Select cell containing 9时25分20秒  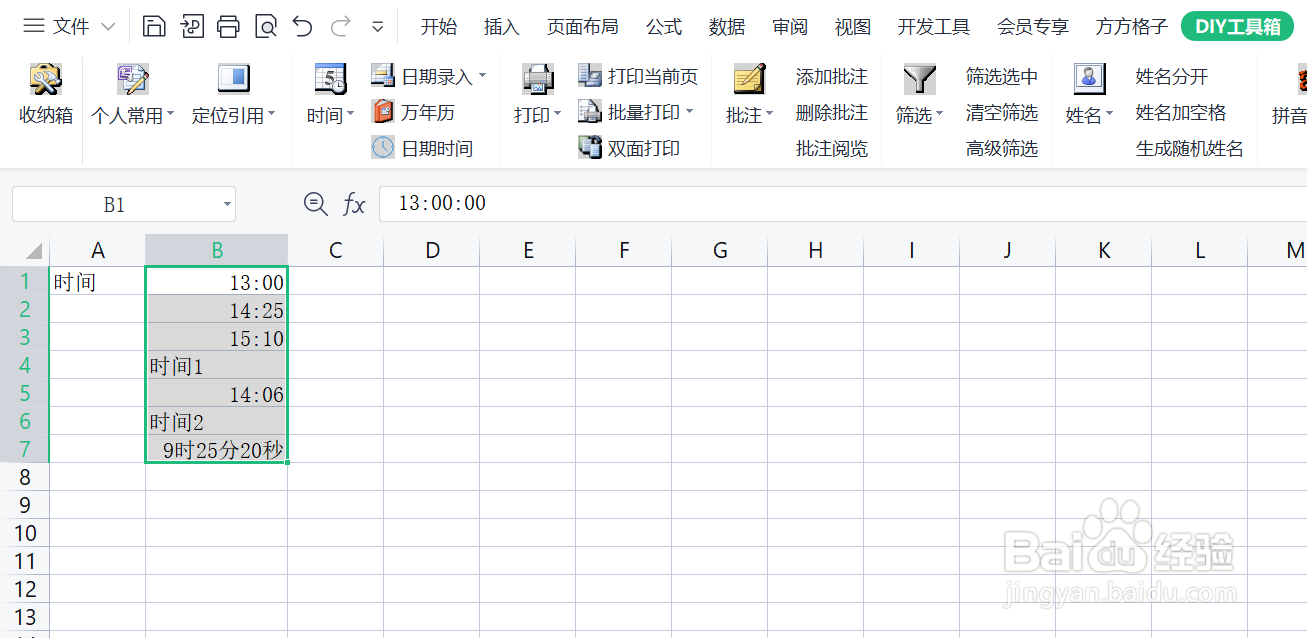[x=217, y=449]
